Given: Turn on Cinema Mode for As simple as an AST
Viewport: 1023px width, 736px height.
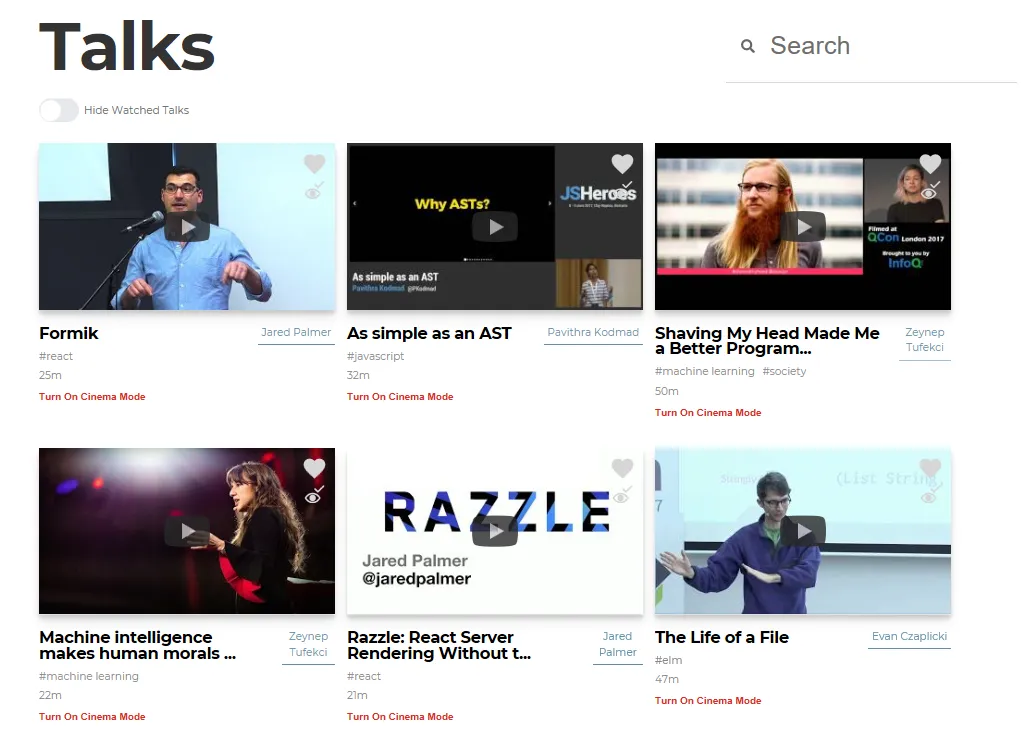Looking at the screenshot, I should (400, 397).
